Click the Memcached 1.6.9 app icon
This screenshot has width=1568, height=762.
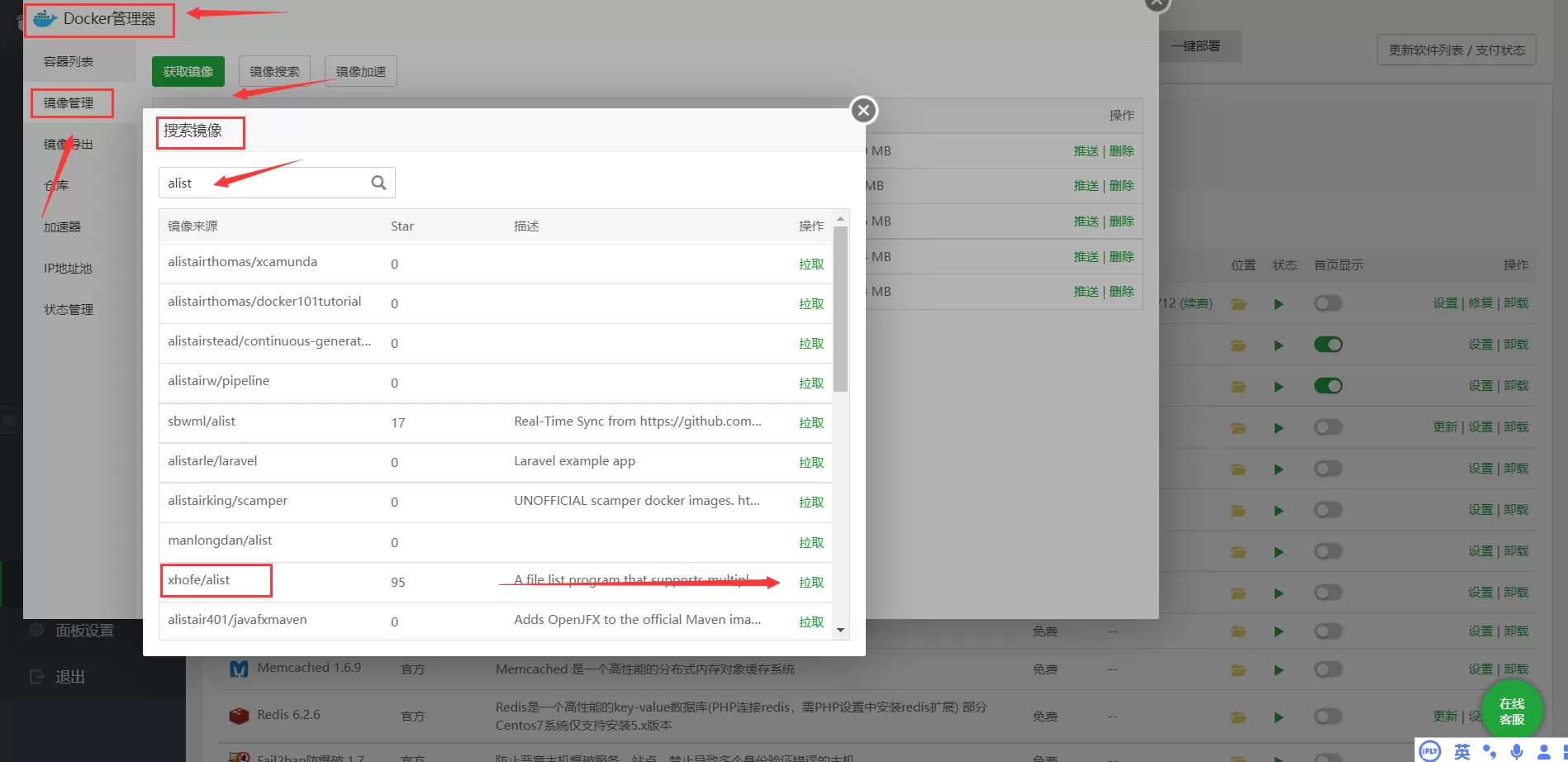pyautogui.click(x=239, y=669)
